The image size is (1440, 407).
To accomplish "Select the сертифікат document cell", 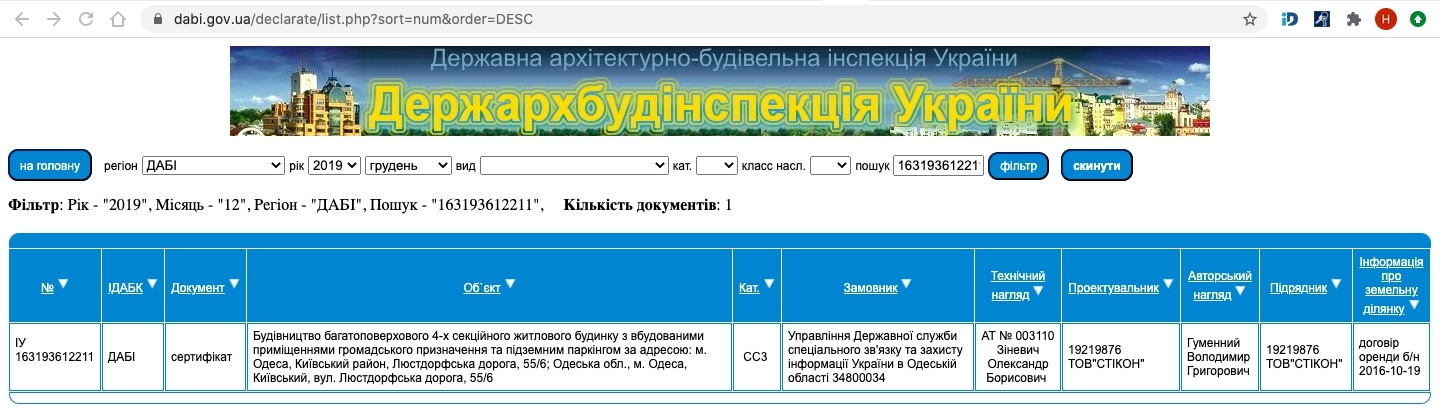I will [205, 356].
